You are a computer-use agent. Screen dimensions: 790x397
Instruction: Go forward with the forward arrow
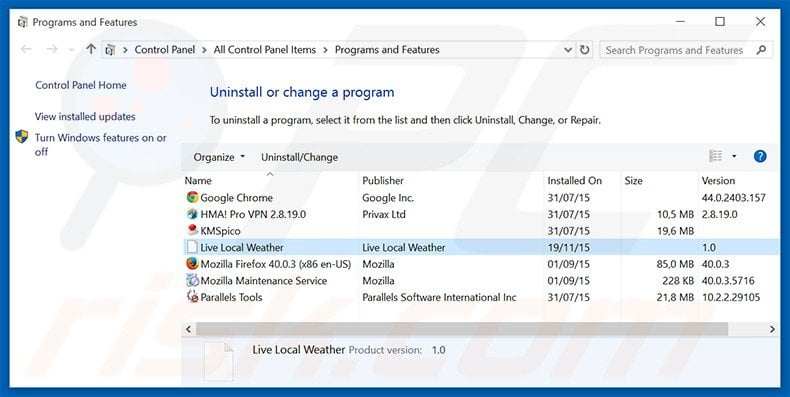click(51, 49)
